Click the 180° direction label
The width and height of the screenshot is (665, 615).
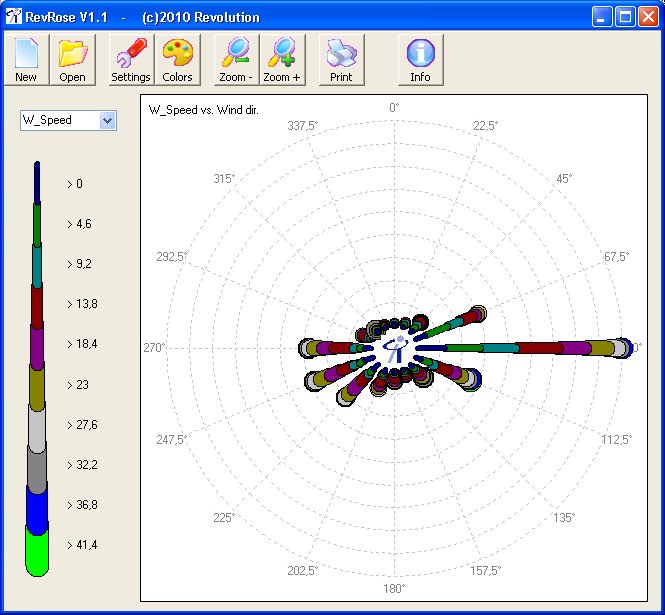pos(394,588)
